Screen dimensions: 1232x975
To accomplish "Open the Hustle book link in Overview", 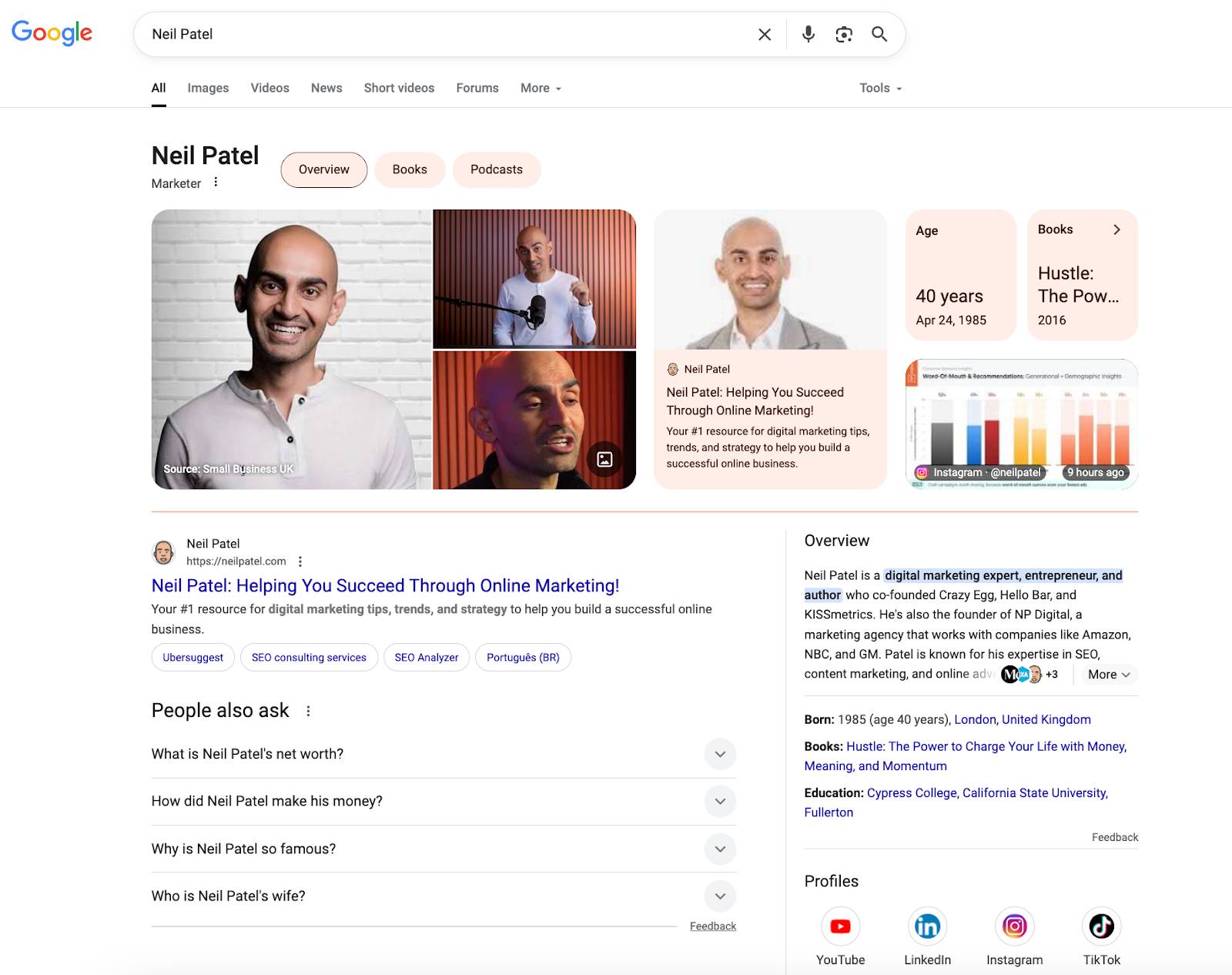I will tap(966, 756).
